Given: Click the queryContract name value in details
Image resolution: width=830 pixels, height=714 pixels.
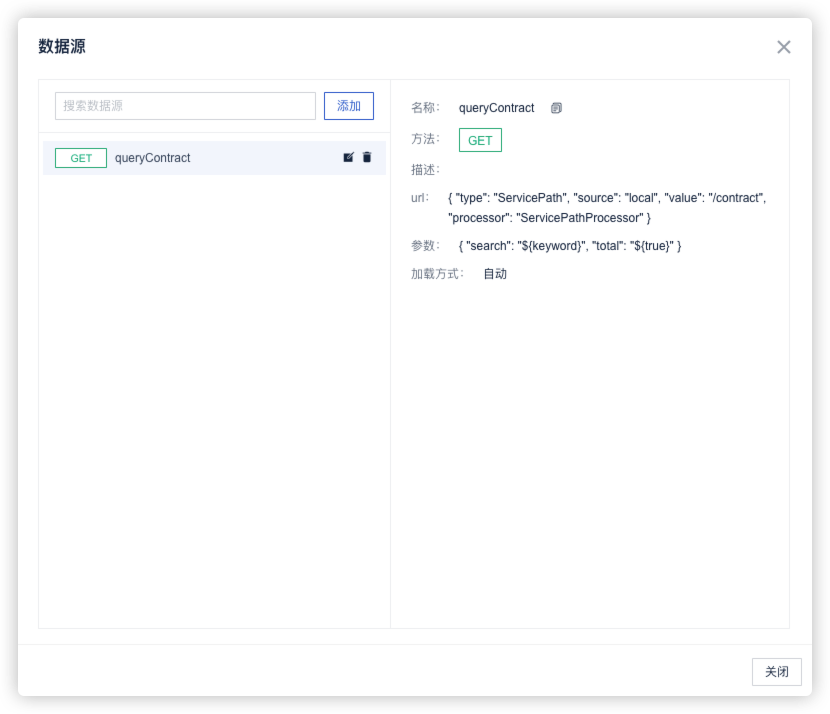Looking at the screenshot, I should (496, 108).
